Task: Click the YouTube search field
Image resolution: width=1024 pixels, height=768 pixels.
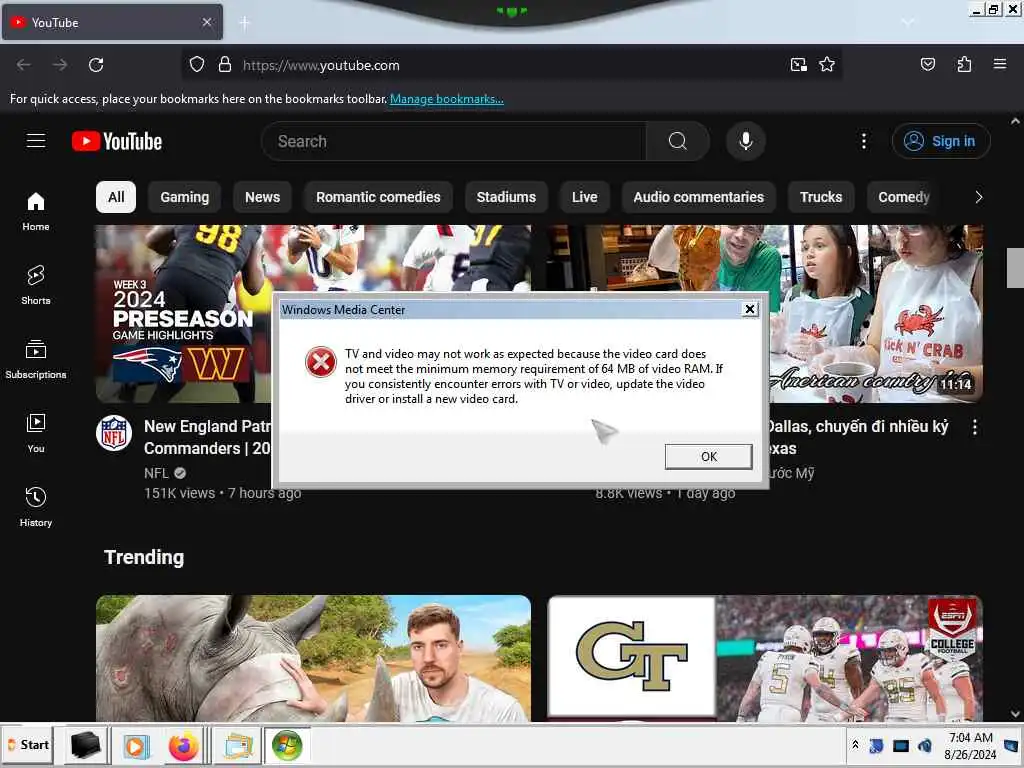Action: 454,141
